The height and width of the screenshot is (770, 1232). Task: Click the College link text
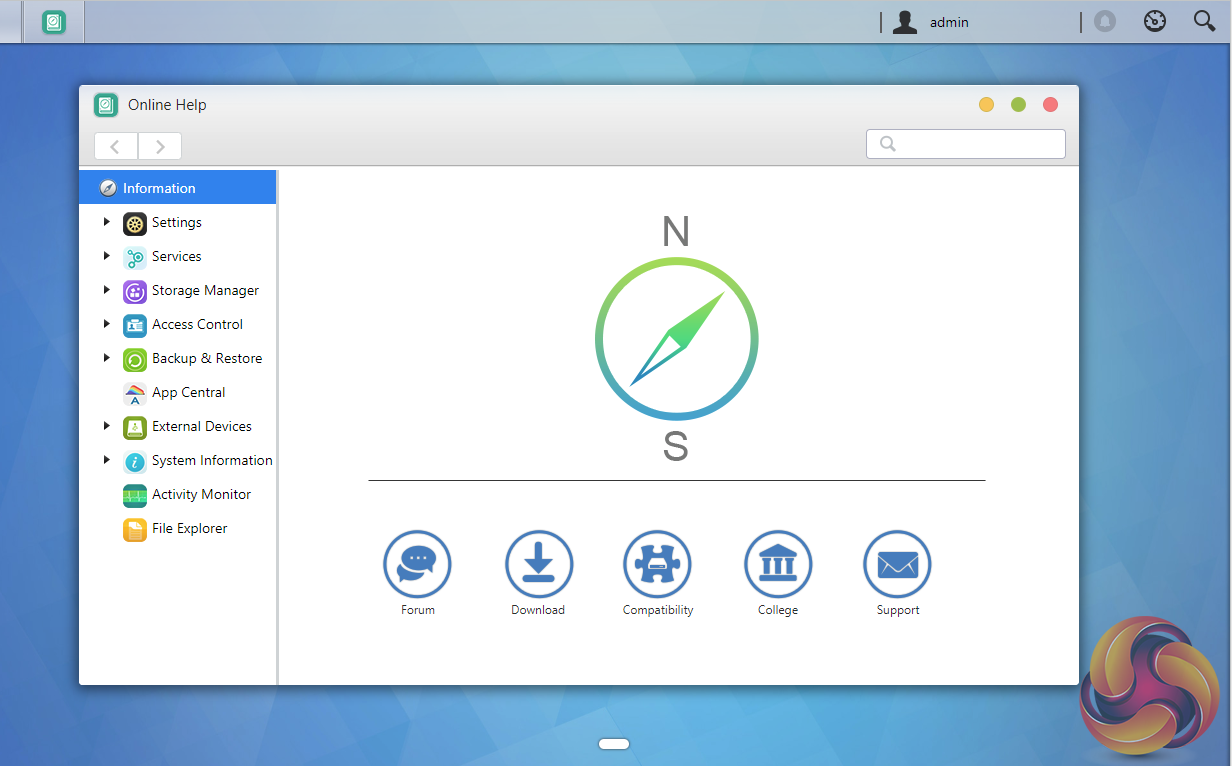pyautogui.click(x=778, y=610)
